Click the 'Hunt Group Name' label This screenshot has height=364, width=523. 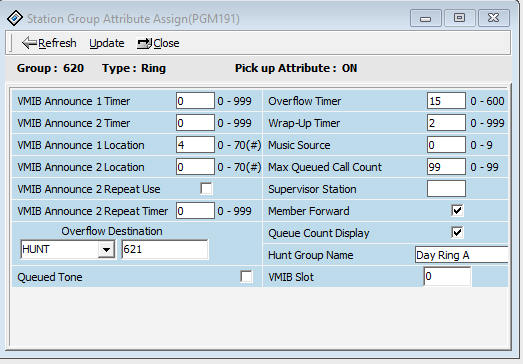tap(311, 255)
